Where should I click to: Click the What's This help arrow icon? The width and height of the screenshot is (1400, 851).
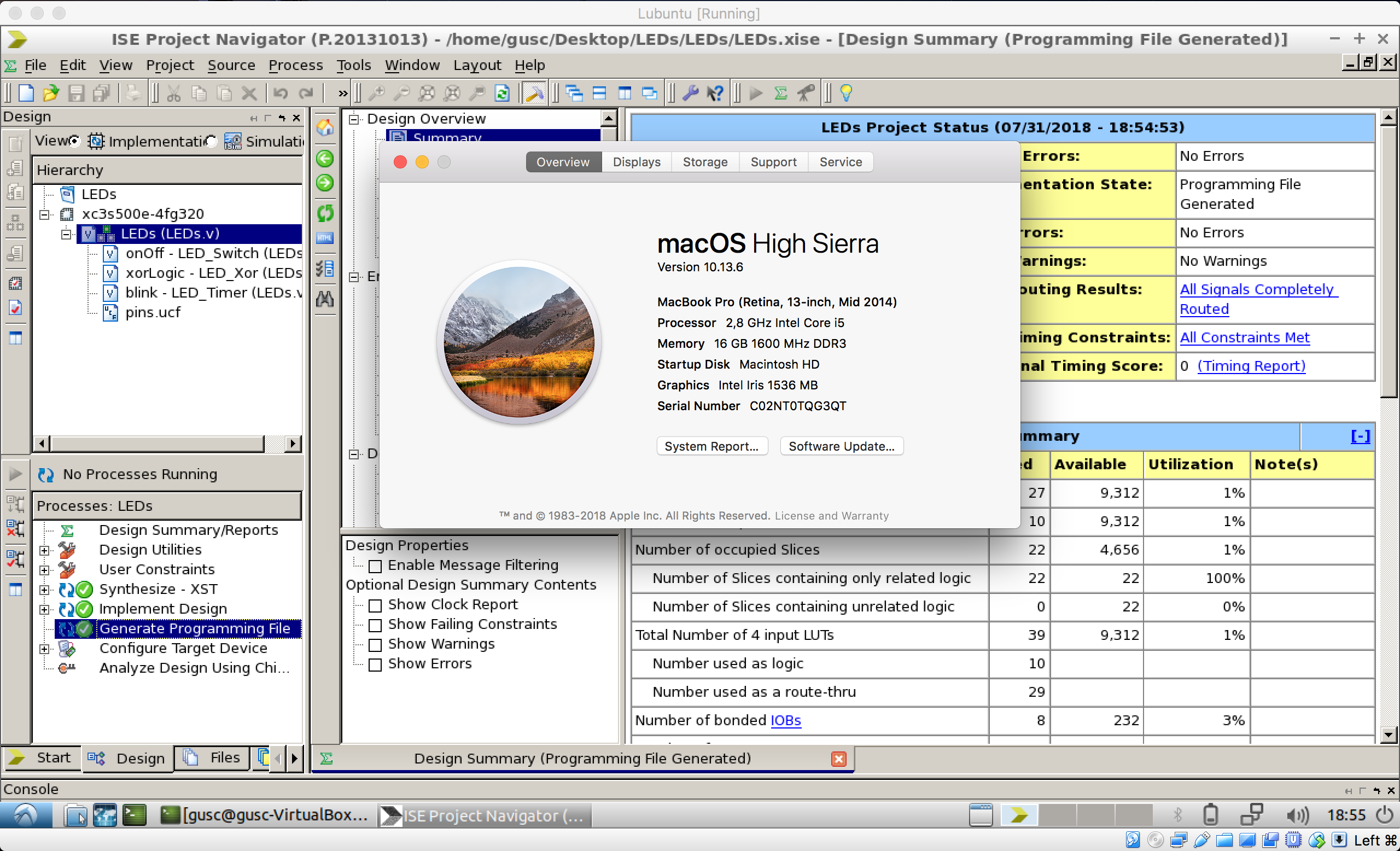point(715,92)
